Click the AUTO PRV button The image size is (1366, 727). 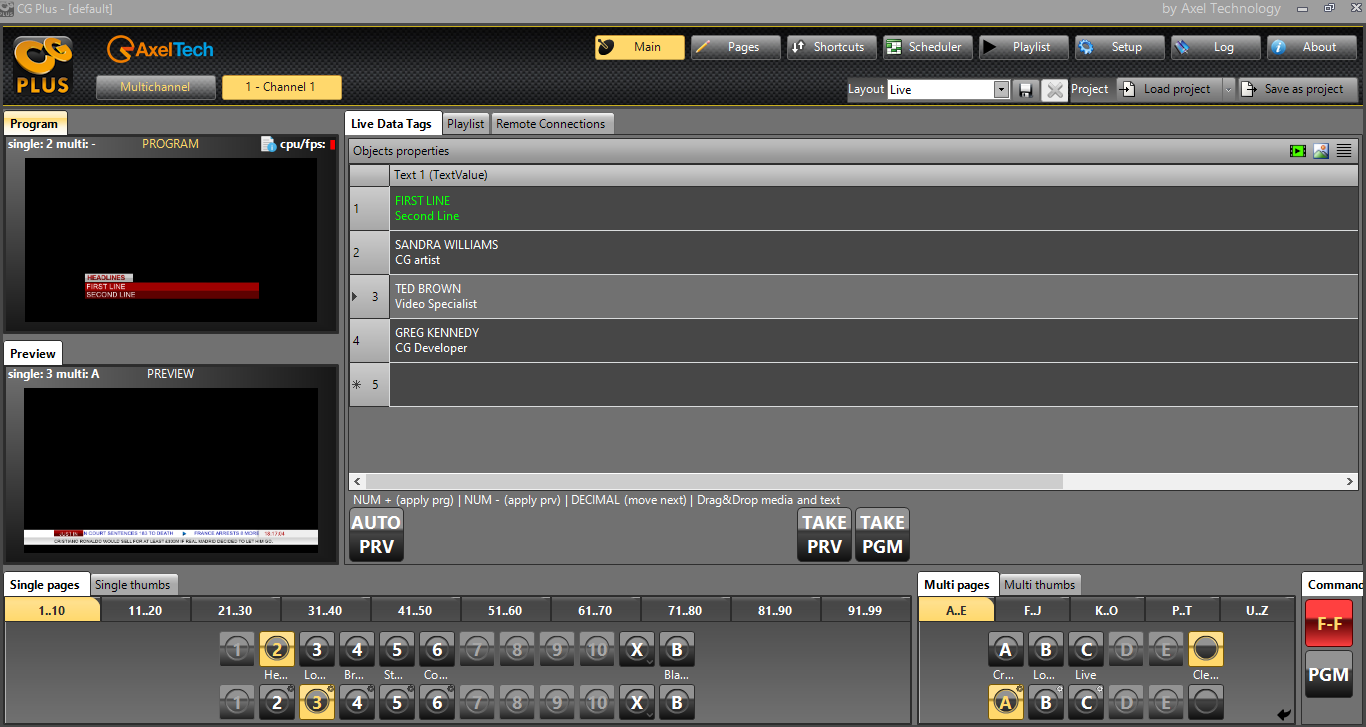[x=376, y=535]
